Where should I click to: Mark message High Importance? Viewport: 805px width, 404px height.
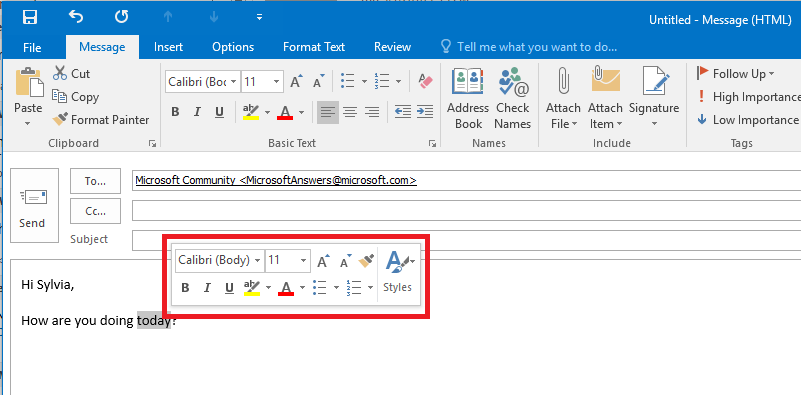tap(749, 97)
